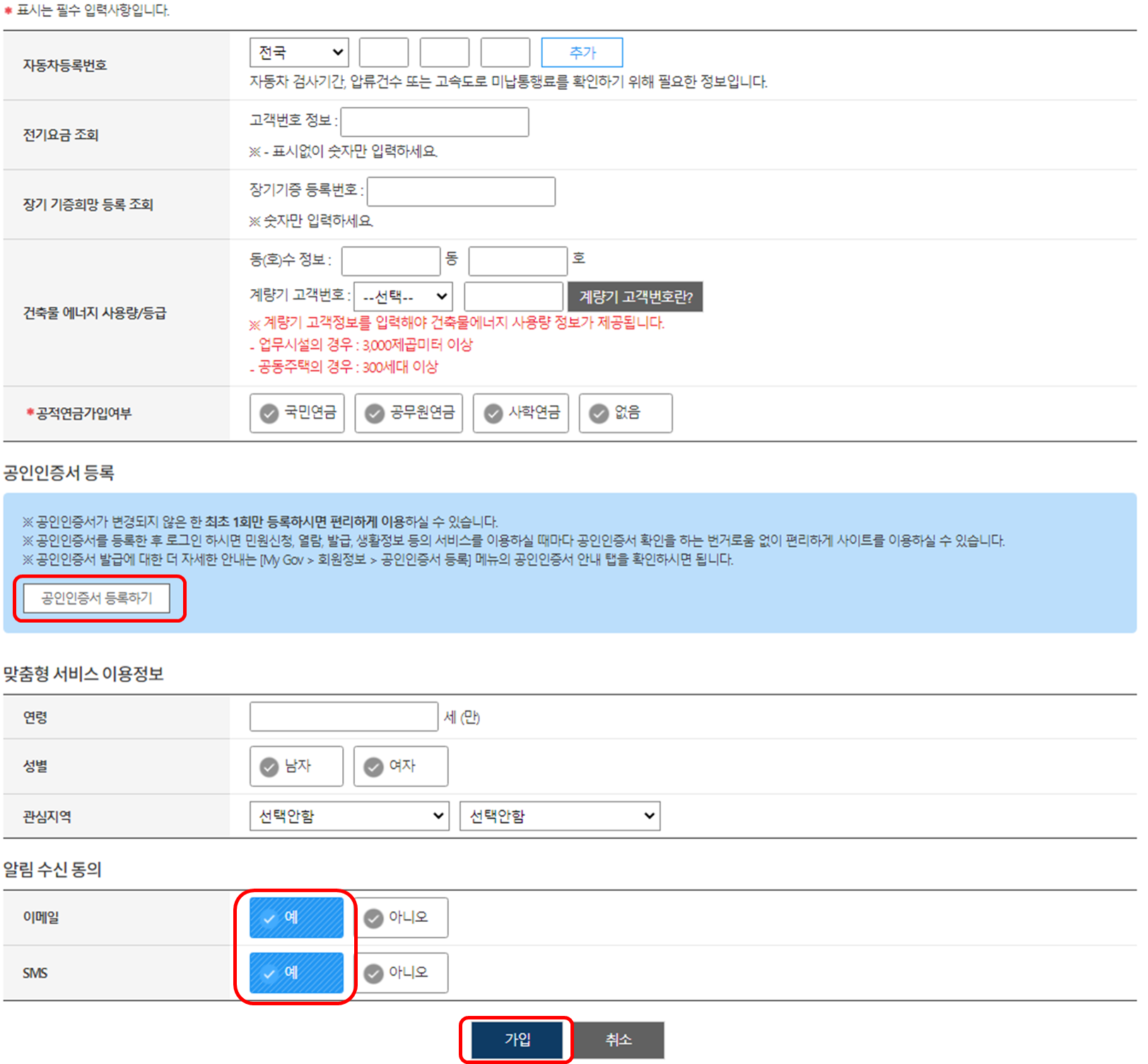
Task: Select the 국민연금 pension option
Action: (x=297, y=413)
